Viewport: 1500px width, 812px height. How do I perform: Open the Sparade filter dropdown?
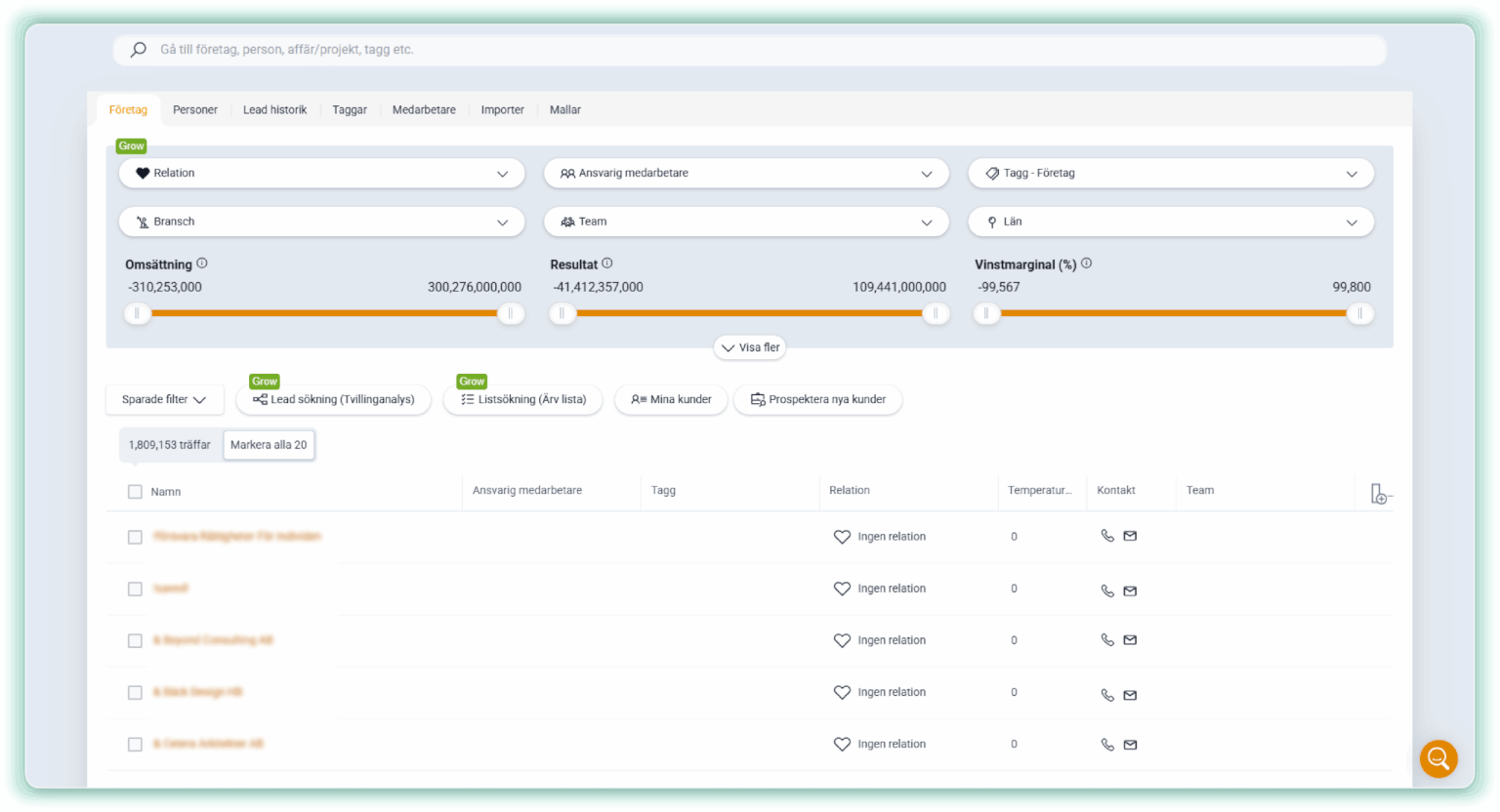[164, 399]
